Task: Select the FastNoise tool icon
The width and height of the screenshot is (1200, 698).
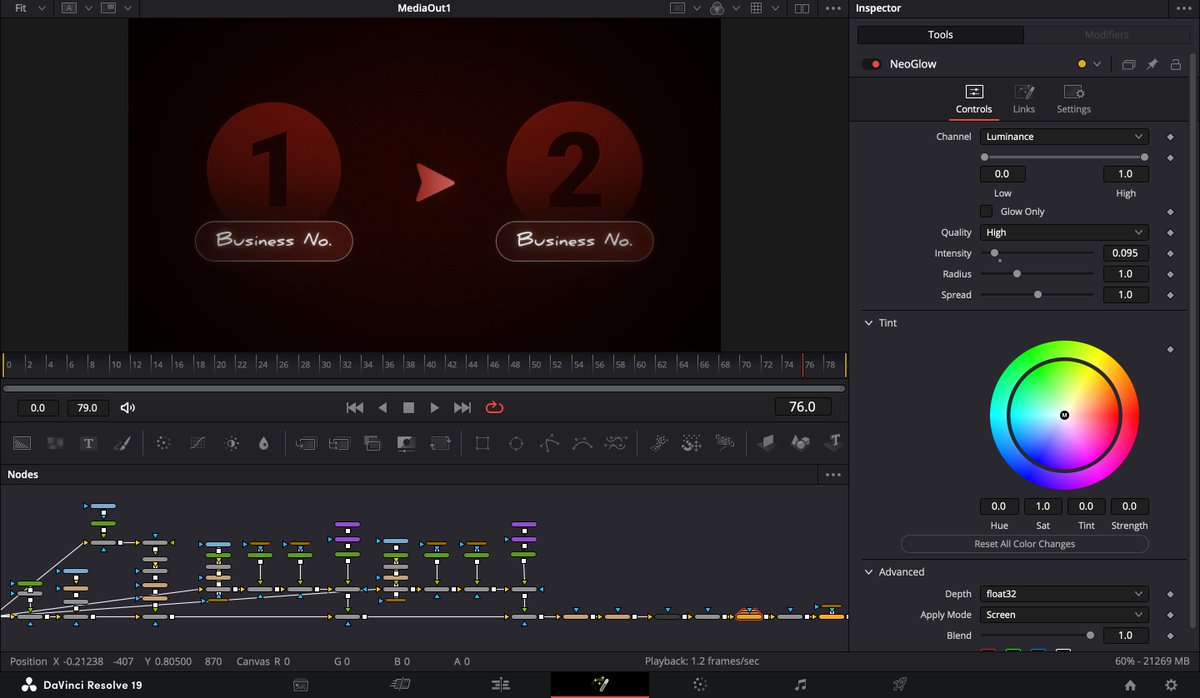Action: click(55, 442)
